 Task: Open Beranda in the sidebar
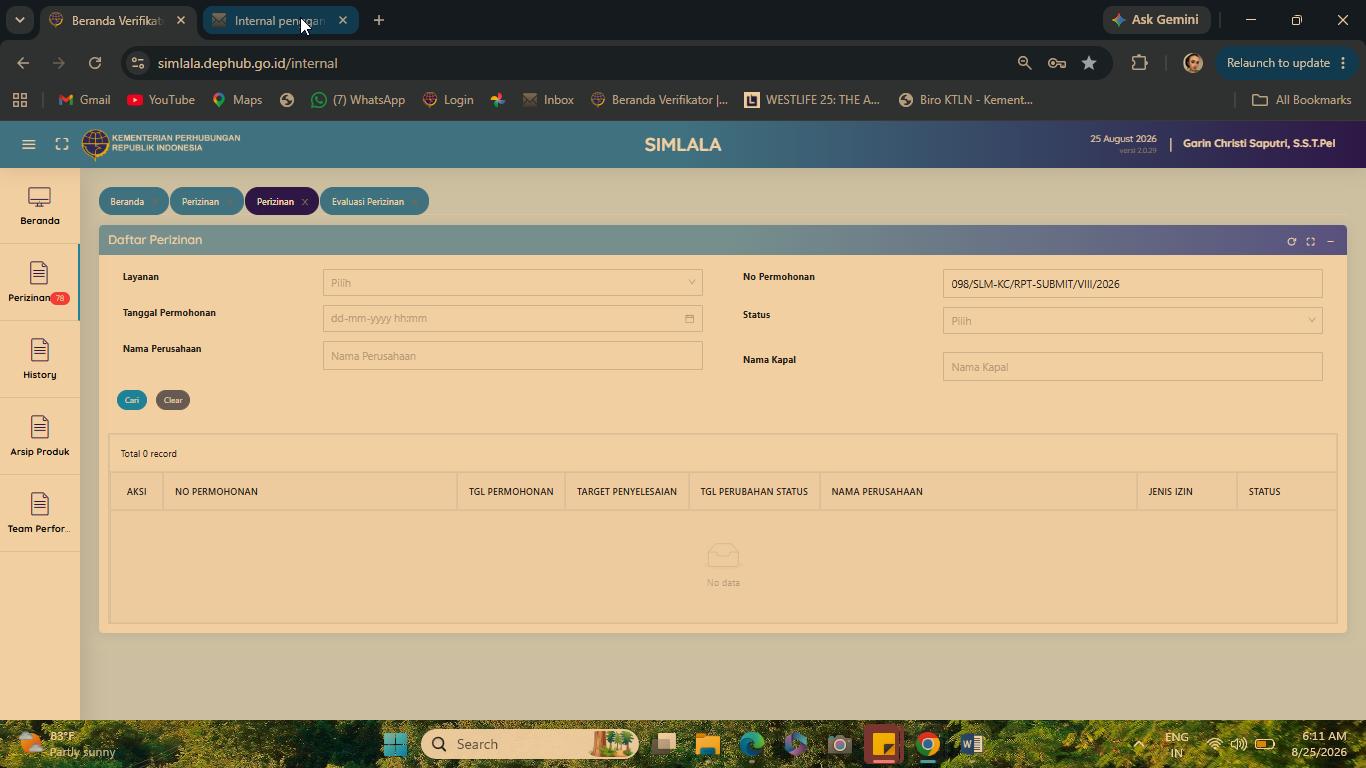point(40,207)
